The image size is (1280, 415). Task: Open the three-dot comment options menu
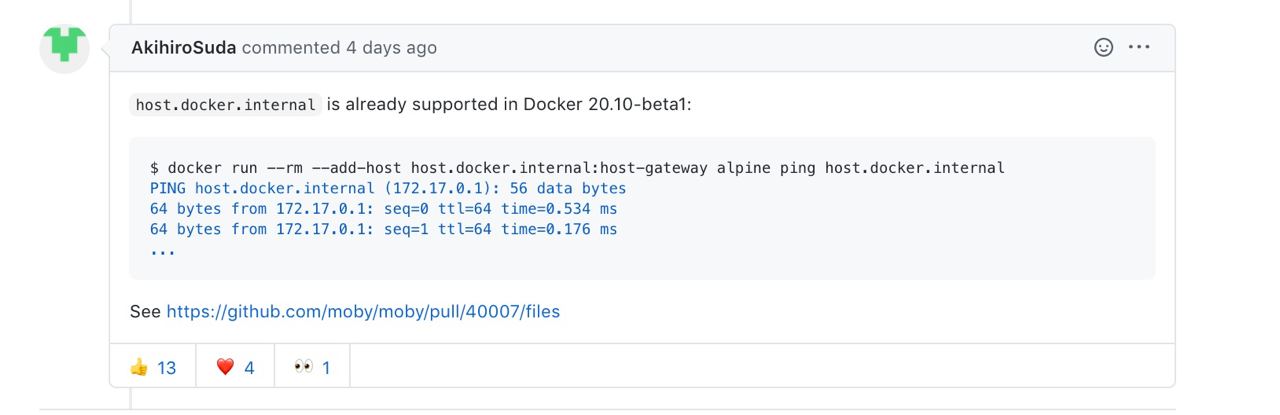click(x=1139, y=47)
